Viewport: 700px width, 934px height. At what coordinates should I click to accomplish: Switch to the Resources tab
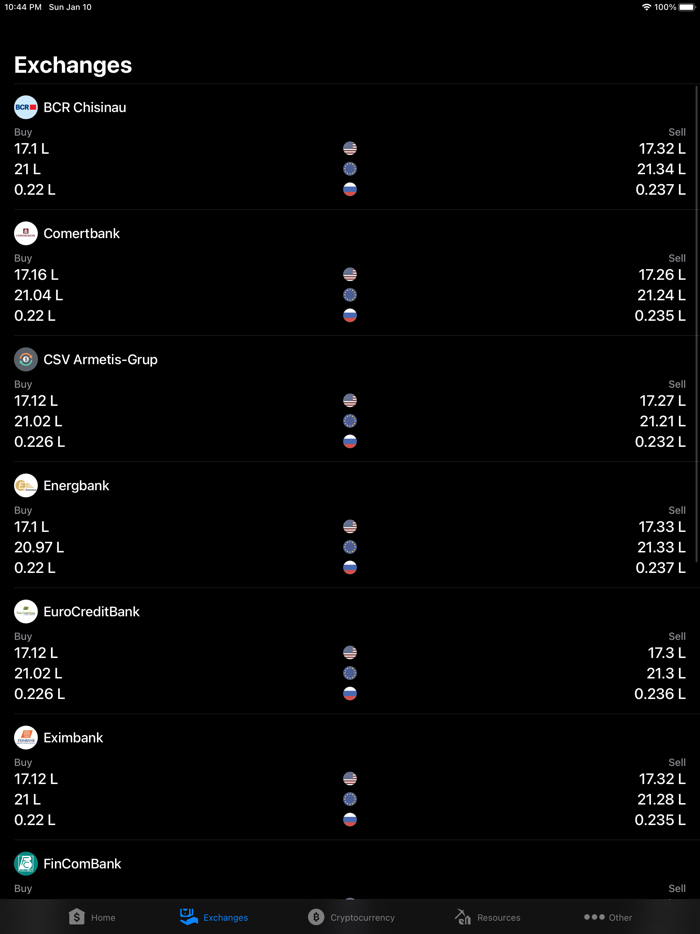(487, 916)
